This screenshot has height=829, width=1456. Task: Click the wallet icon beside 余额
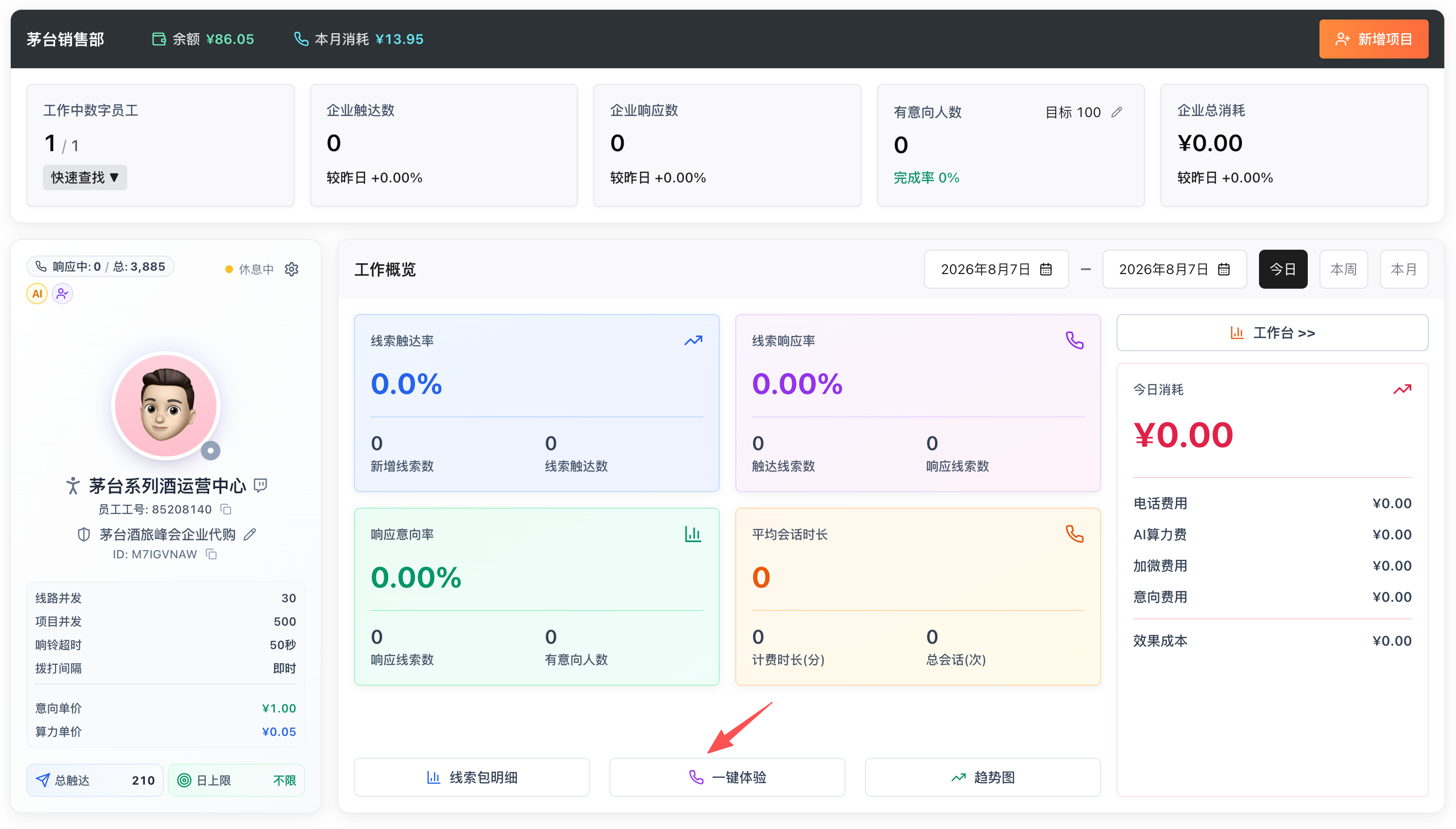point(159,39)
